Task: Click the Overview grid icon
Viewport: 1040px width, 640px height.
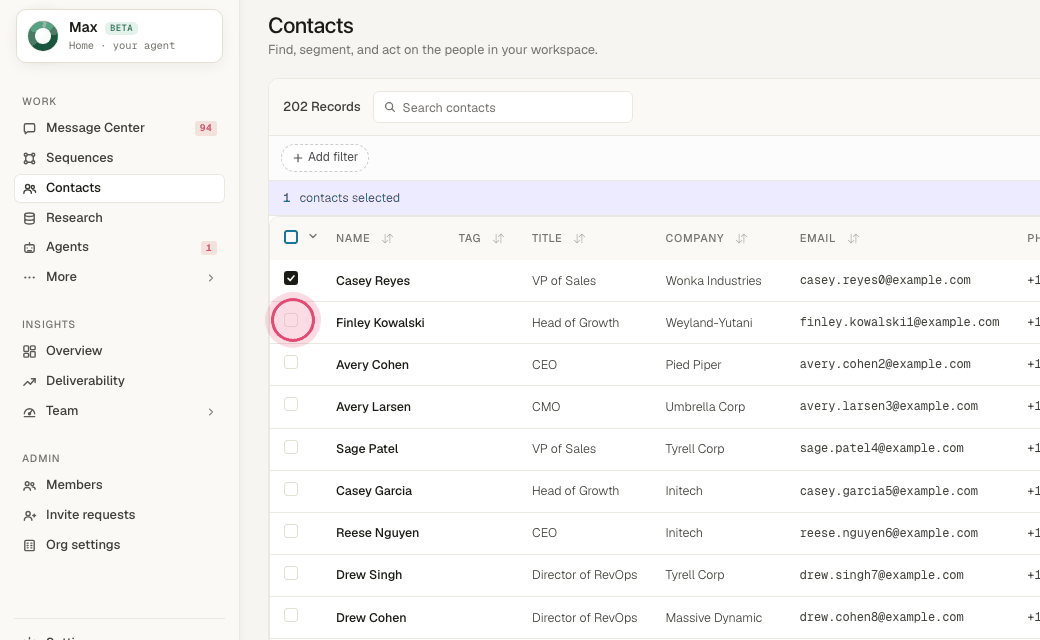Action: (29, 351)
